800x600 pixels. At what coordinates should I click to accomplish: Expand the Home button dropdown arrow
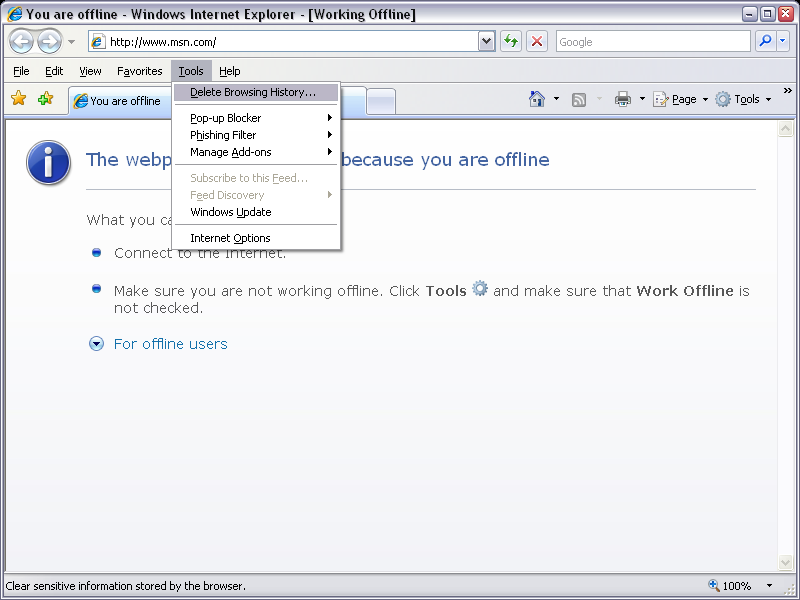click(x=556, y=99)
